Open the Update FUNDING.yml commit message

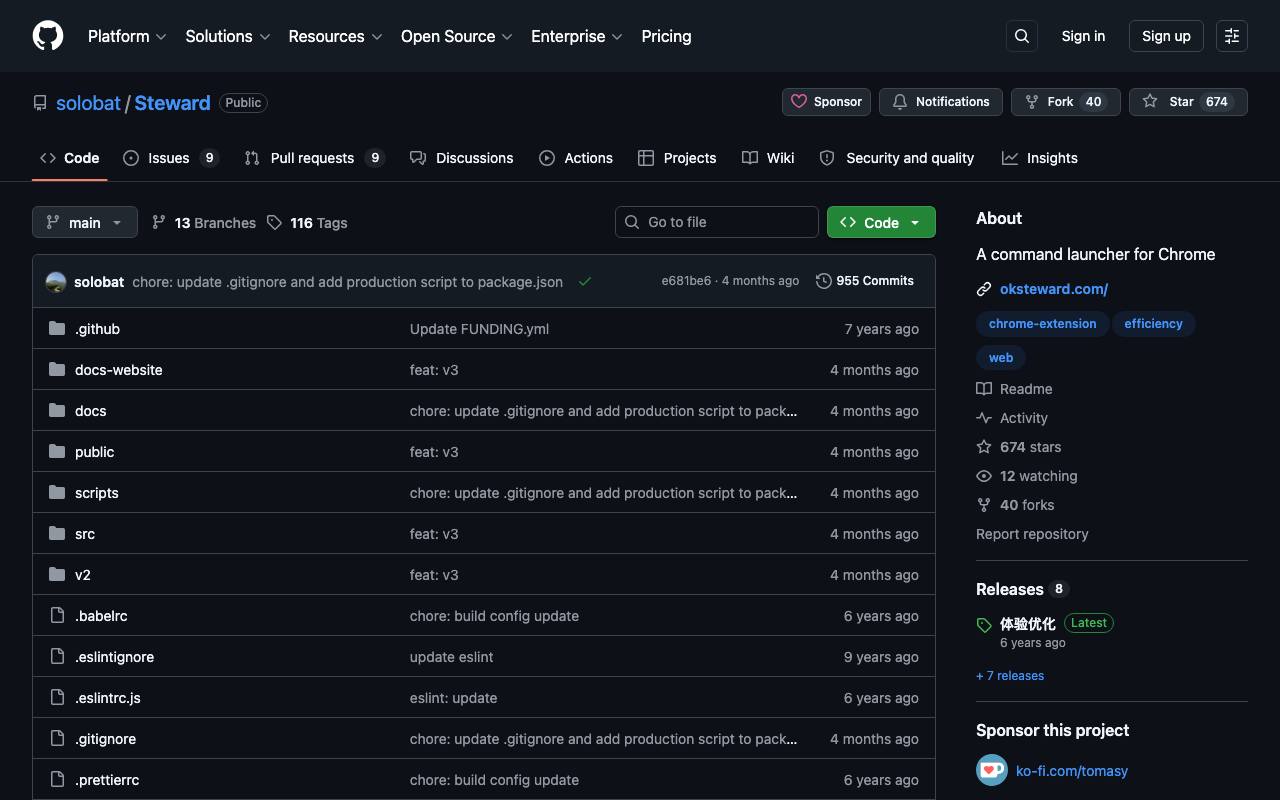[x=479, y=329]
